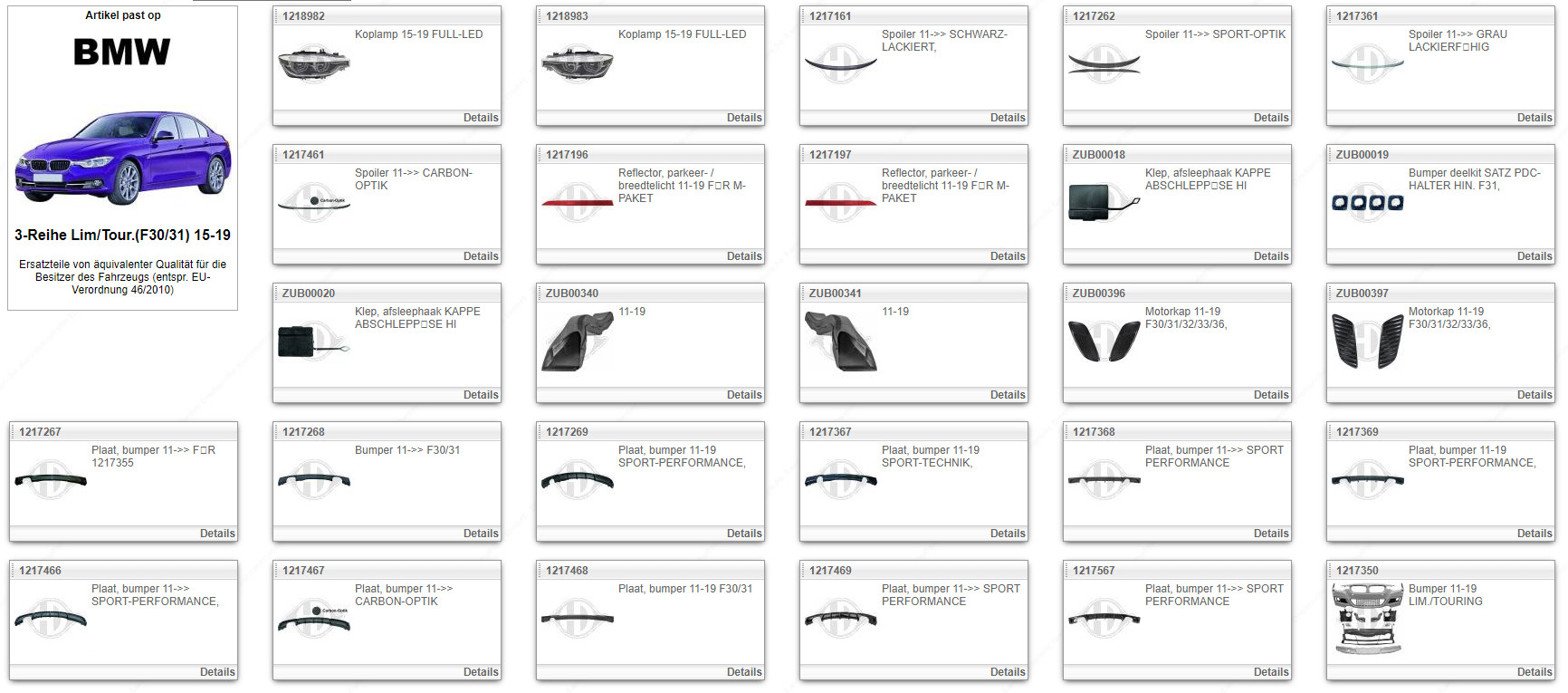Open Details for ZUB00019
This screenshot has width=1568, height=693.
pyautogui.click(x=1535, y=256)
